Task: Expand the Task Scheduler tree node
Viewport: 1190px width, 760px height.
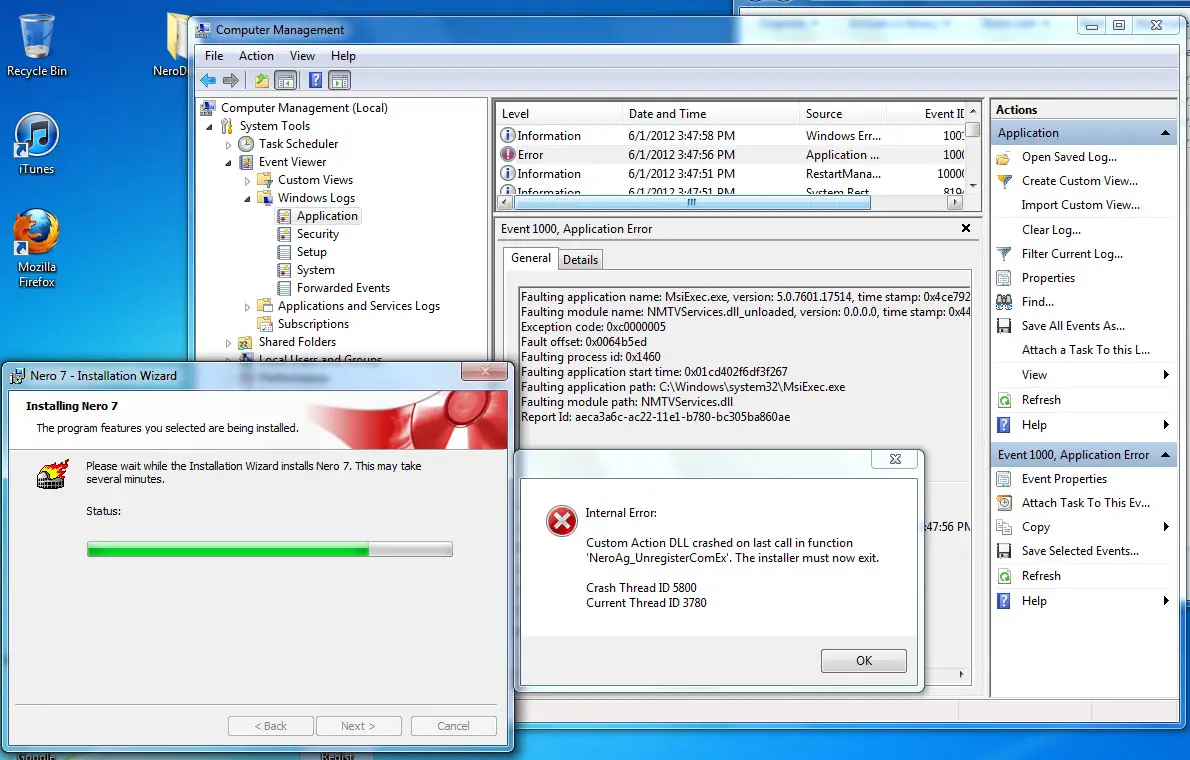Action: click(x=228, y=144)
